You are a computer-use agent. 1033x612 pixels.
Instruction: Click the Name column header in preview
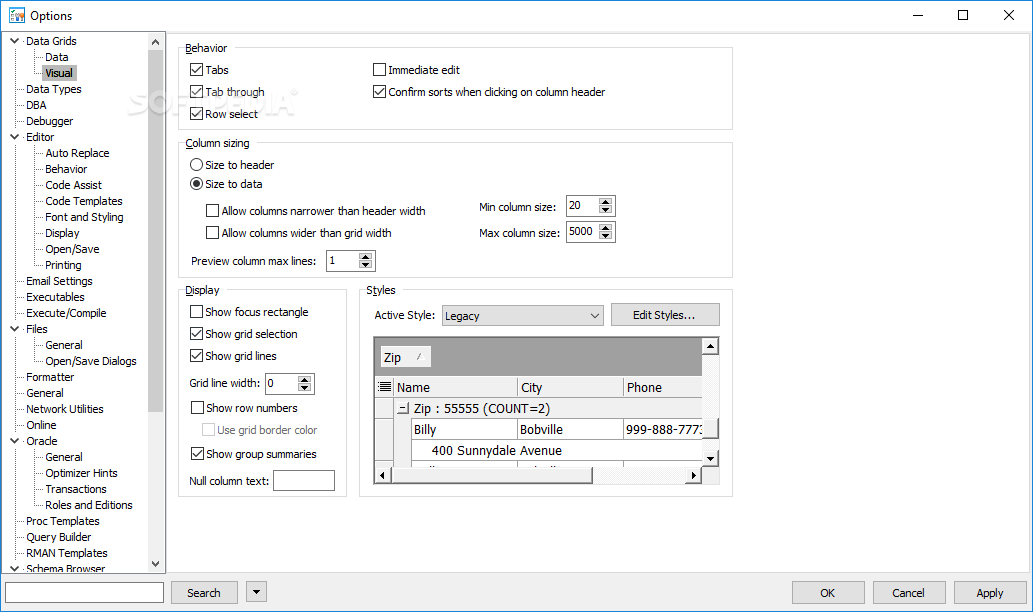coord(456,387)
